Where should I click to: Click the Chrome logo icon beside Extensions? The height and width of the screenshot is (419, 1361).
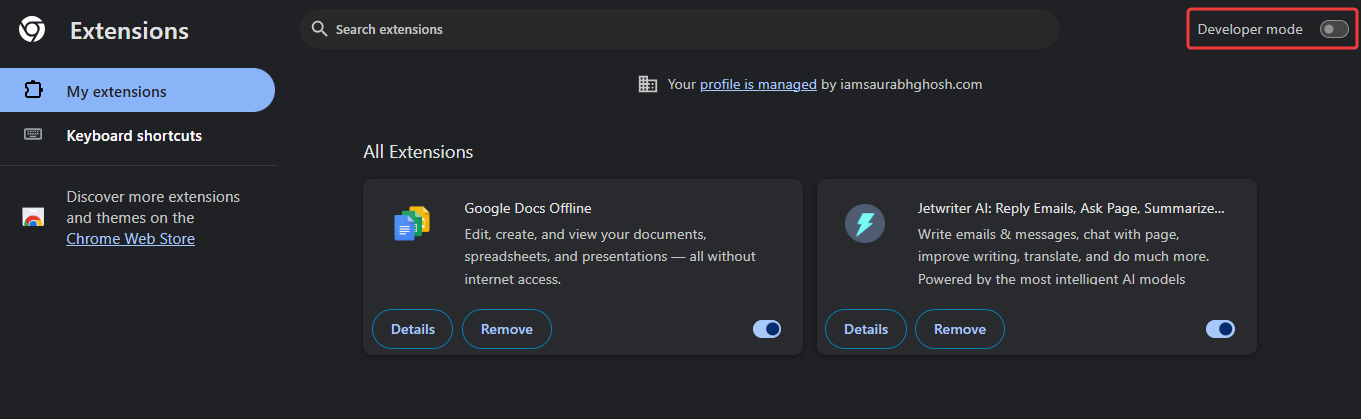32,31
